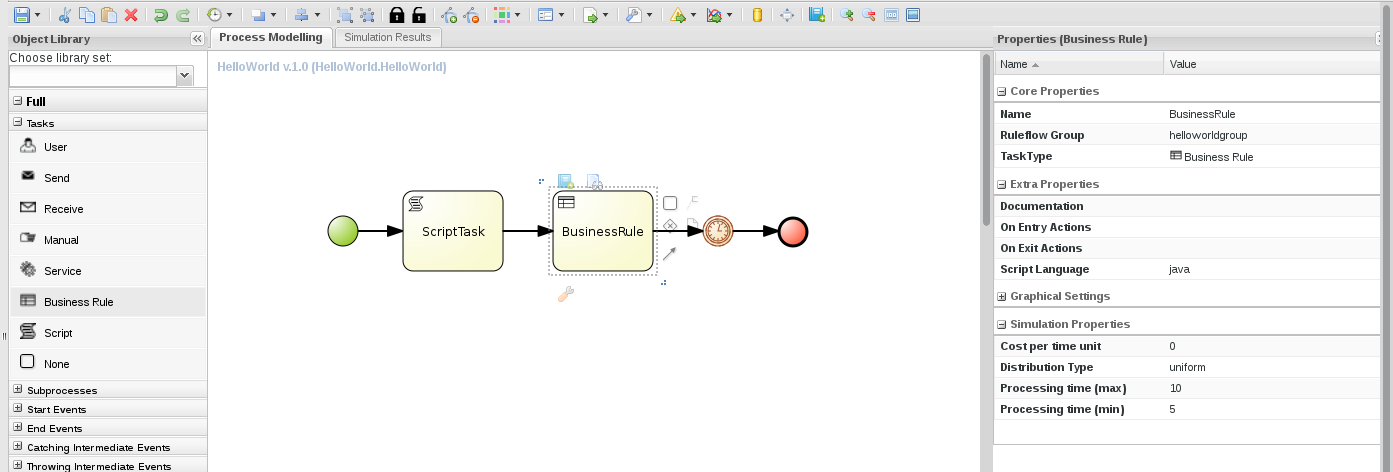Expand the Subprocesses category
The image size is (1393, 472).
point(17,390)
